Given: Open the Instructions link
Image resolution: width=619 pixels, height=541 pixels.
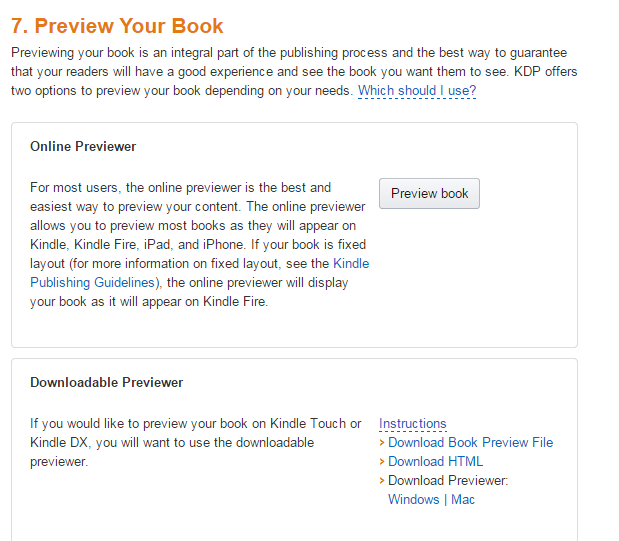Looking at the screenshot, I should click(412, 424).
